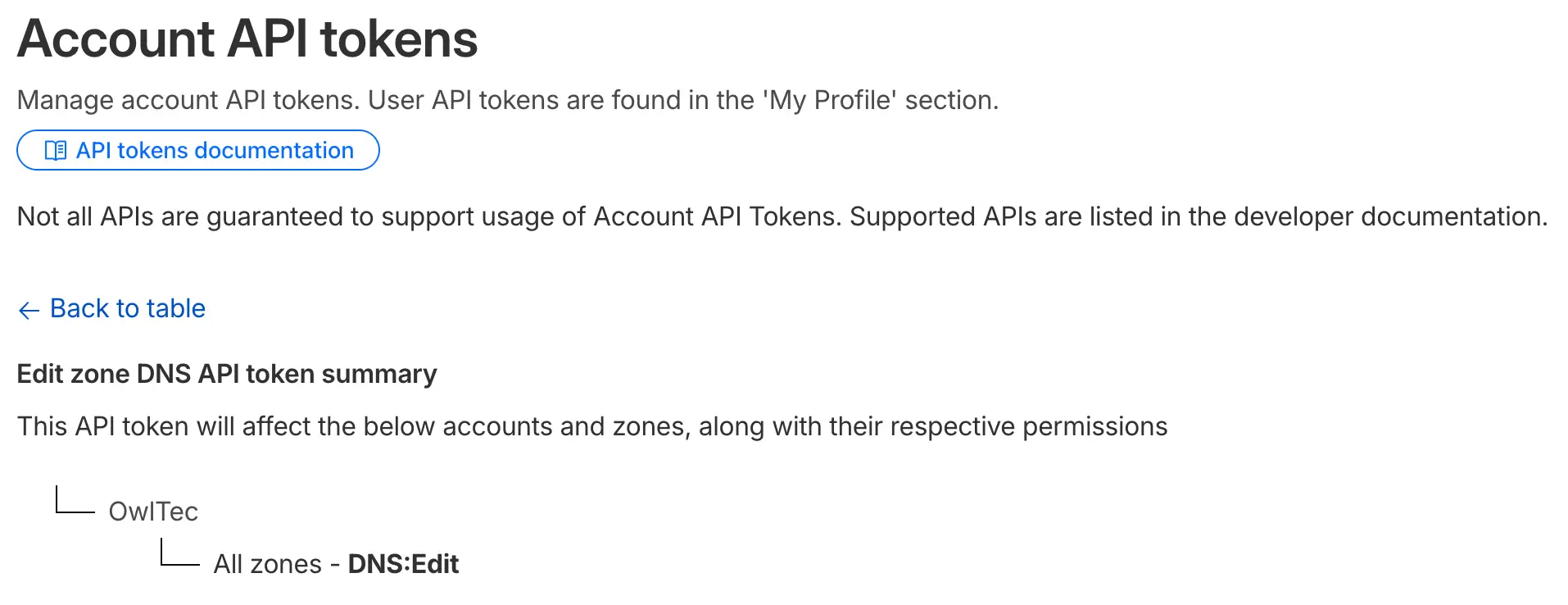
Task: Click the word 'tokens' in the page title
Action: tap(399, 39)
